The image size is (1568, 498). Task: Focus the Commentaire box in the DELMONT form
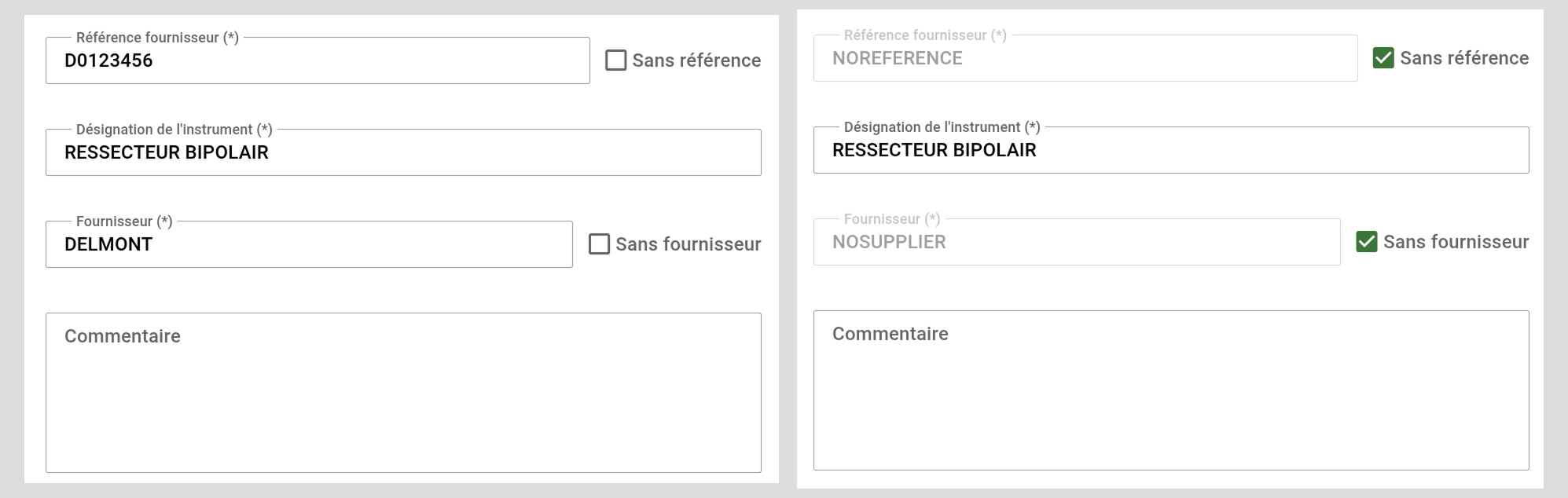[403, 393]
